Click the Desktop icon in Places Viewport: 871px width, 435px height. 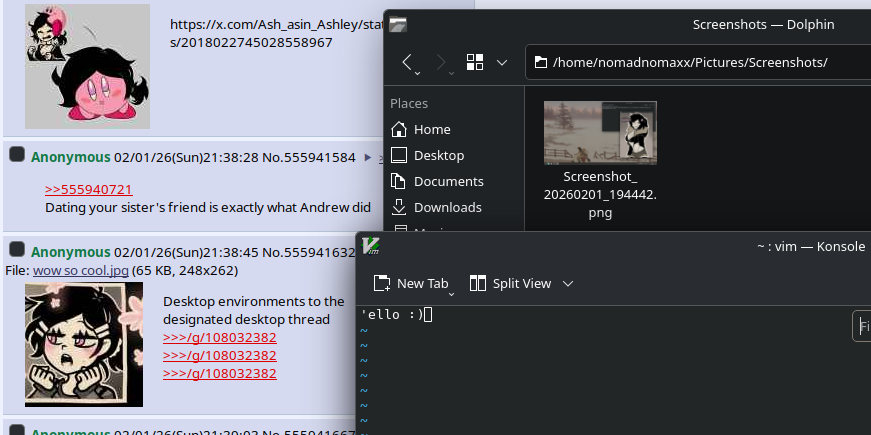399,156
